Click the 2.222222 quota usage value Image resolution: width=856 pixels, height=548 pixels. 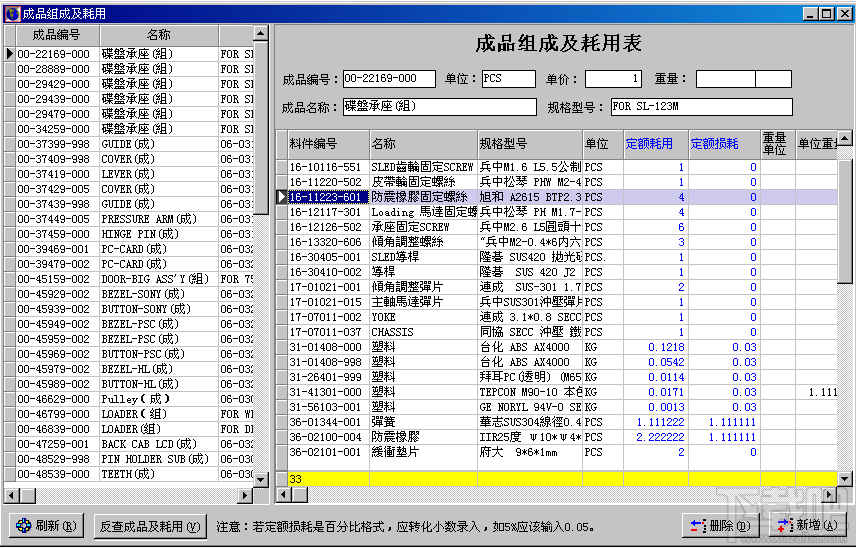(x=655, y=437)
